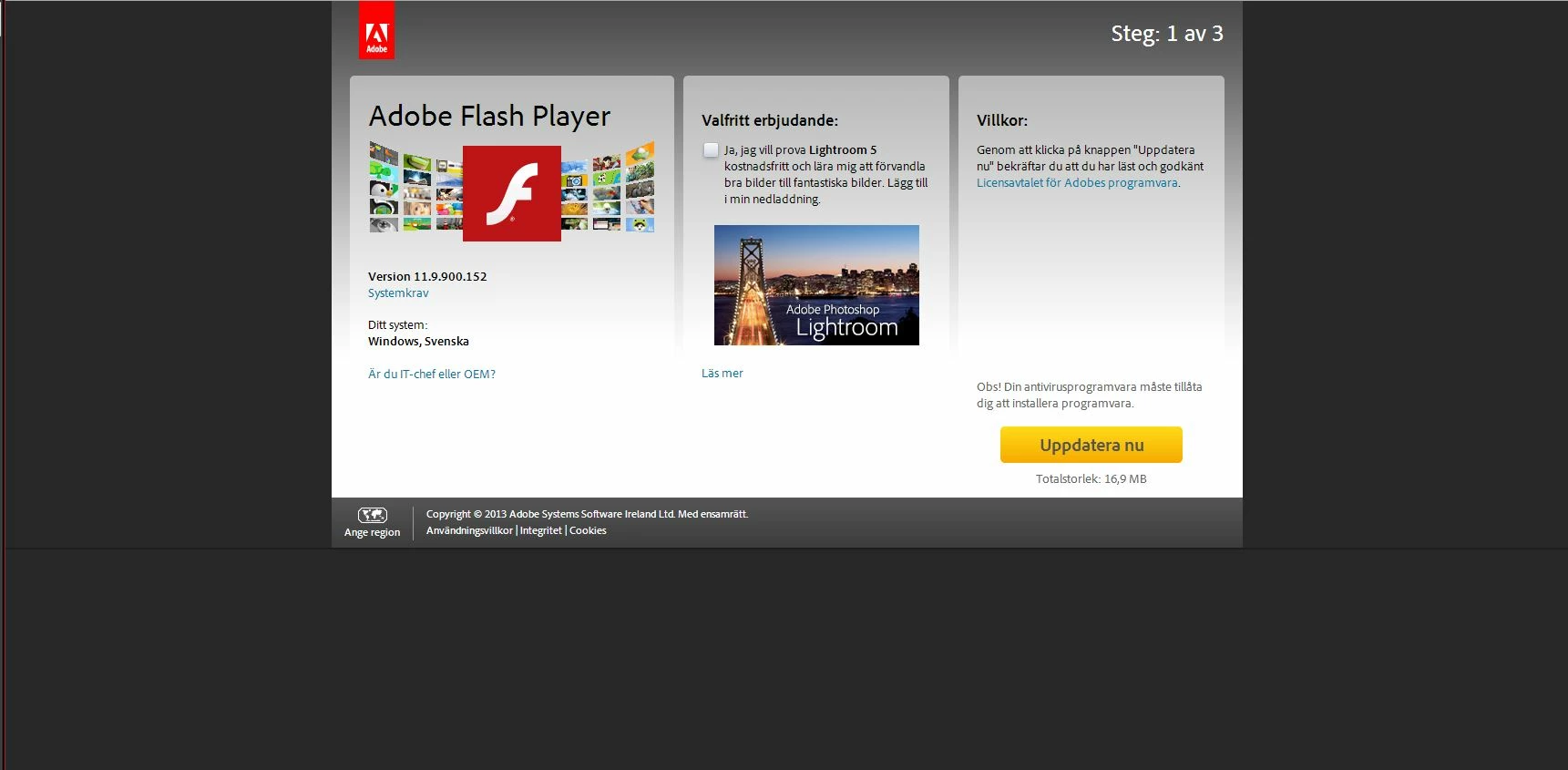Click the Adobe Photoshop Lightroom promo image
This screenshot has height=770, width=1568.
click(816, 285)
